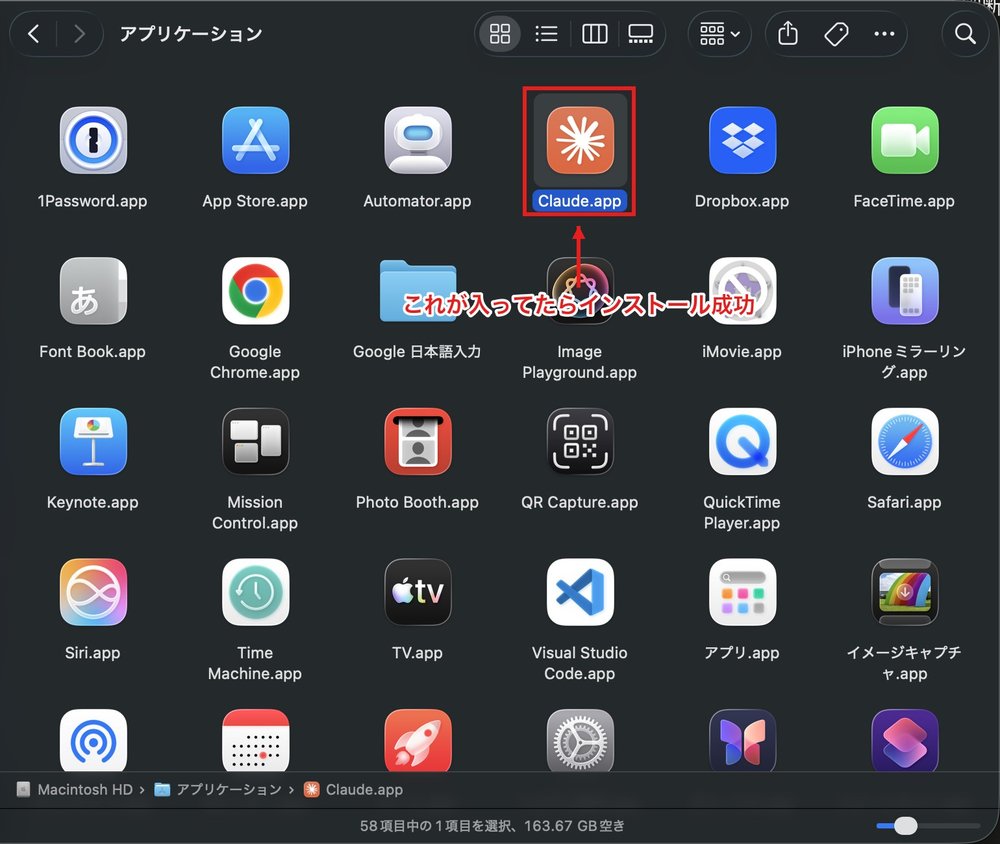The image size is (1000, 844).
Task: Select the Time Machine app icon
Action: point(255,592)
